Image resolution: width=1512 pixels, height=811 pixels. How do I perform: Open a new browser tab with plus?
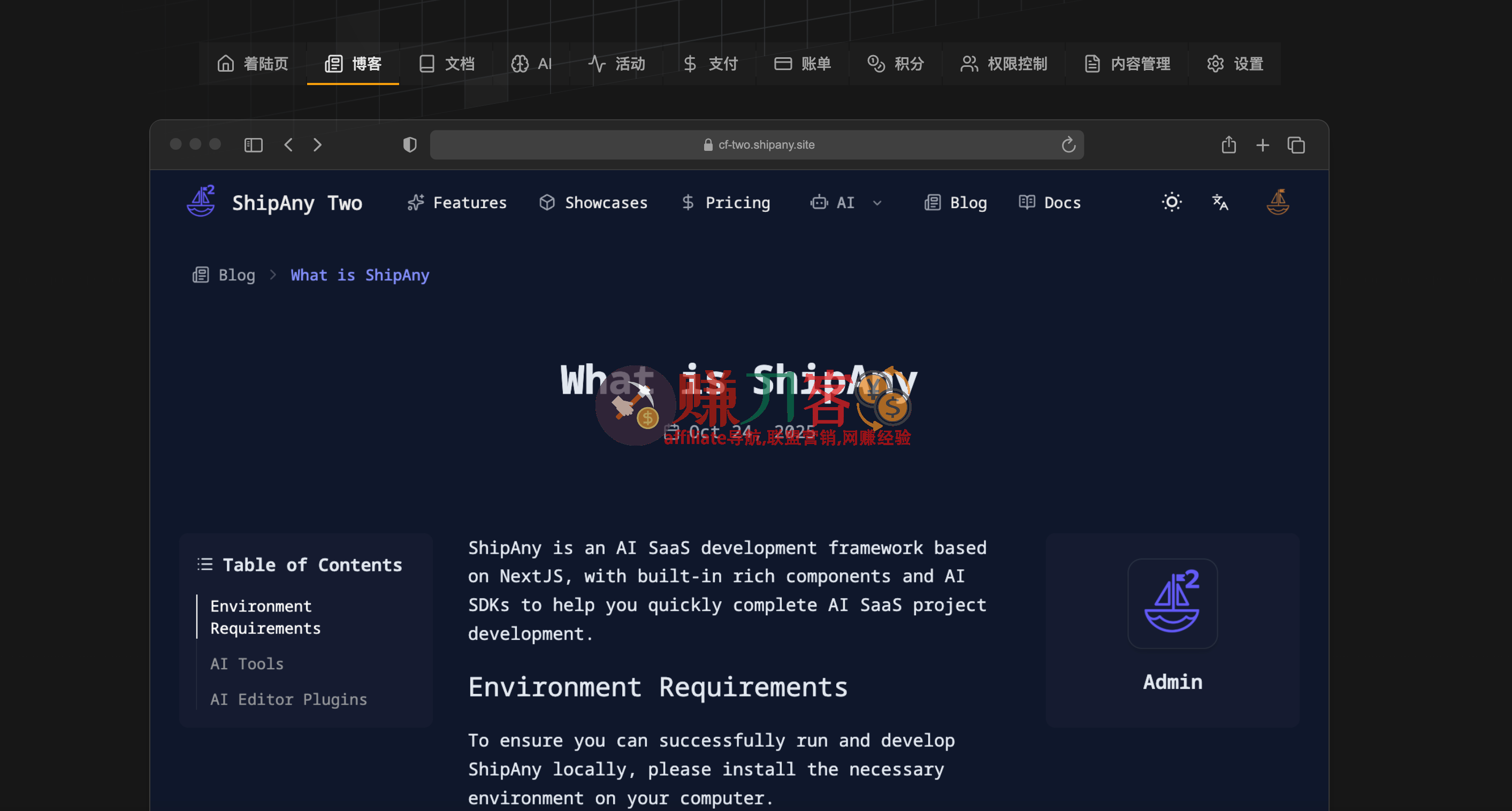click(x=1263, y=145)
